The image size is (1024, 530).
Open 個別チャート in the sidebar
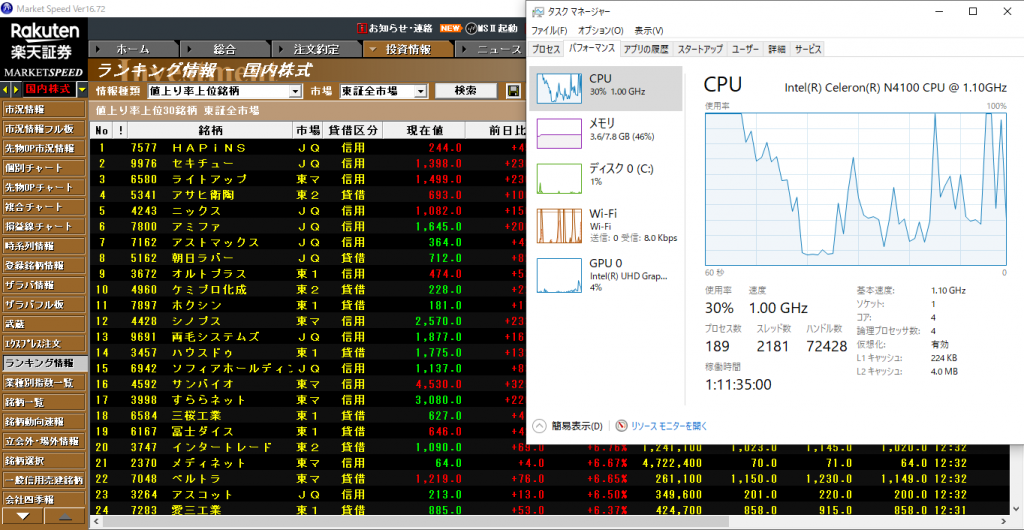(x=44, y=168)
